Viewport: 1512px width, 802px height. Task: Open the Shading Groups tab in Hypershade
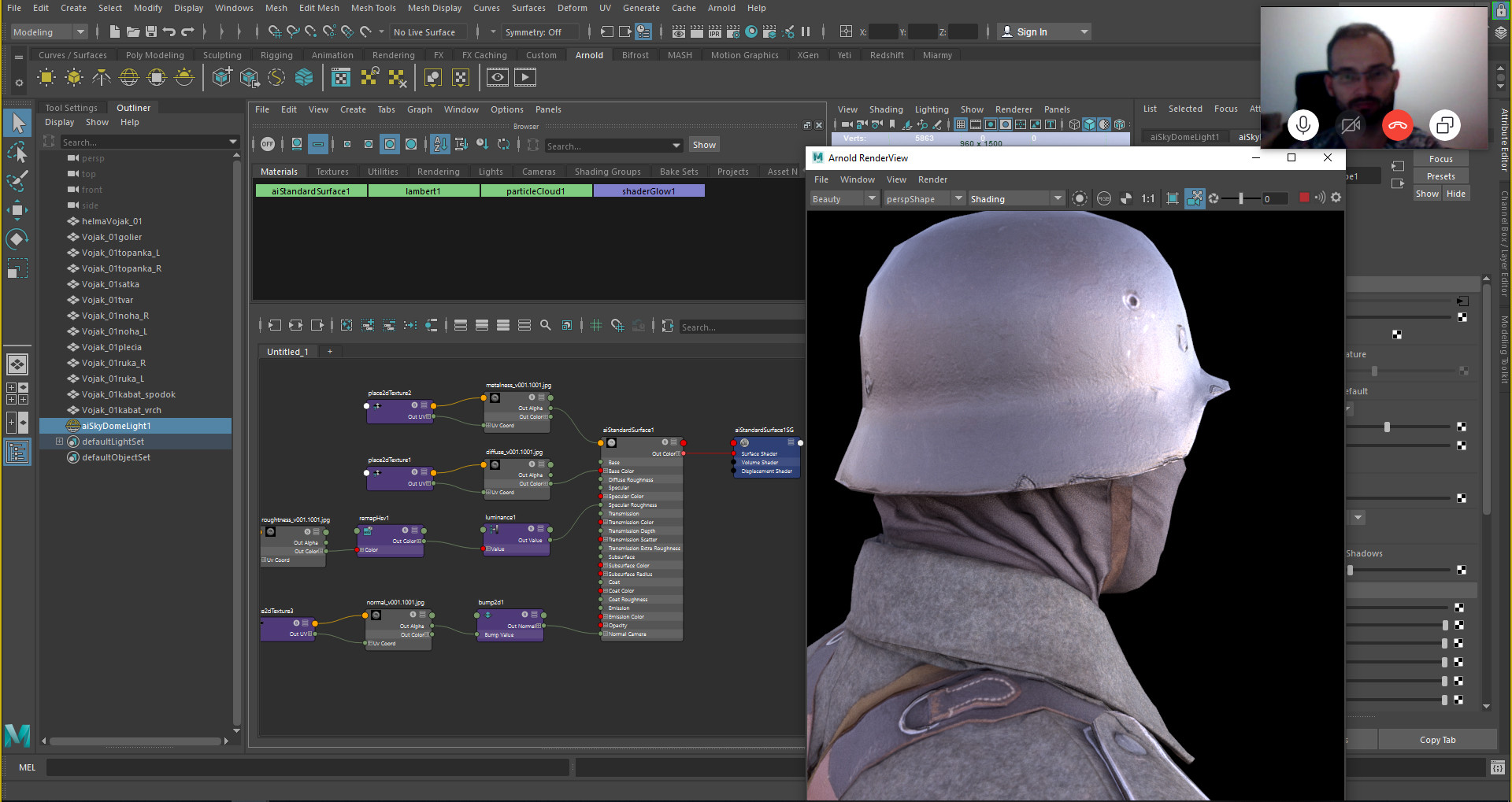click(x=608, y=172)
